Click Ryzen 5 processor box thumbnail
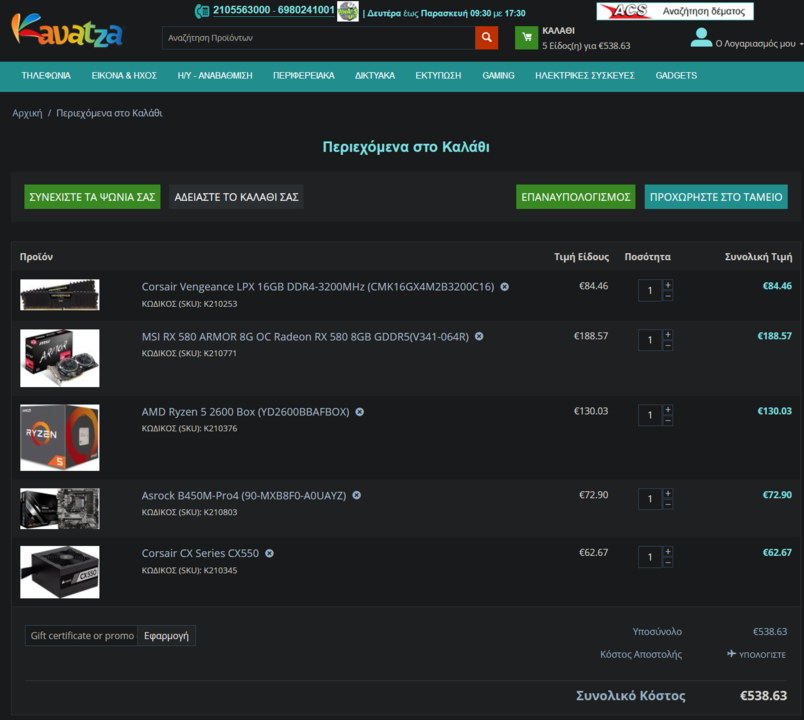This screenshot has width=804, height=720. coord(59,437)
